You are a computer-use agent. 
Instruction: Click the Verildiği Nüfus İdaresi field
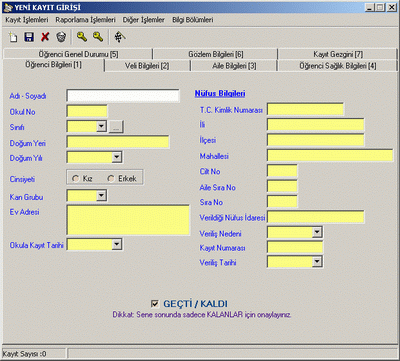click(316, 217)
